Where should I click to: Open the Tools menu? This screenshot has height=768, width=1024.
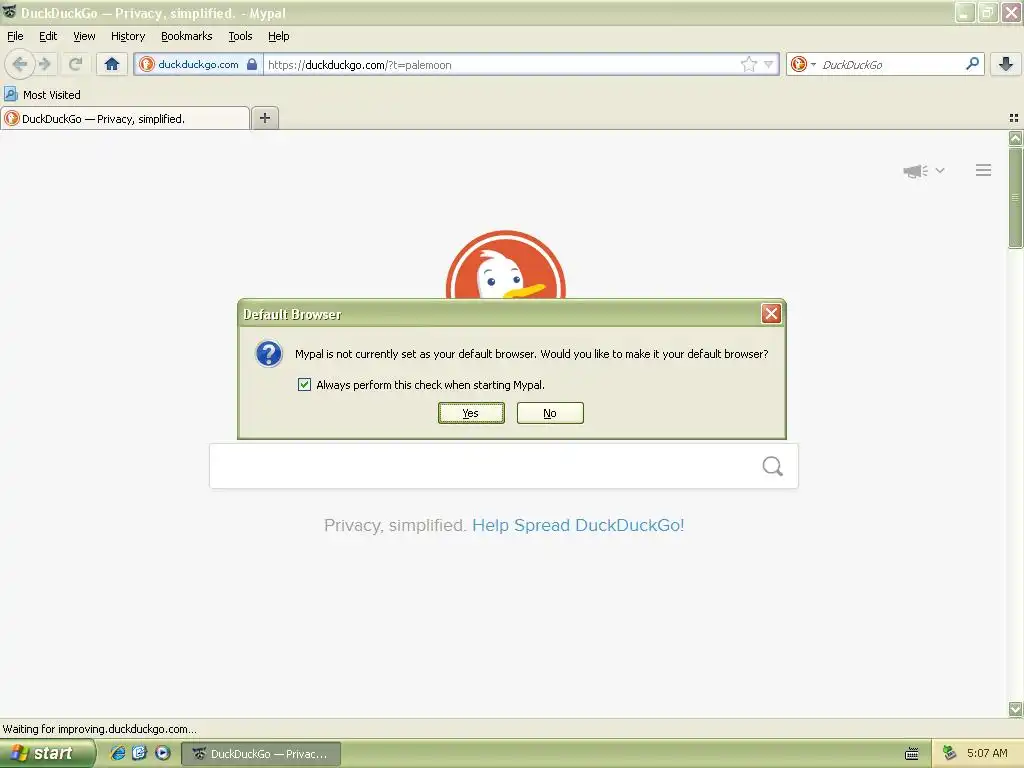(240, 36)
